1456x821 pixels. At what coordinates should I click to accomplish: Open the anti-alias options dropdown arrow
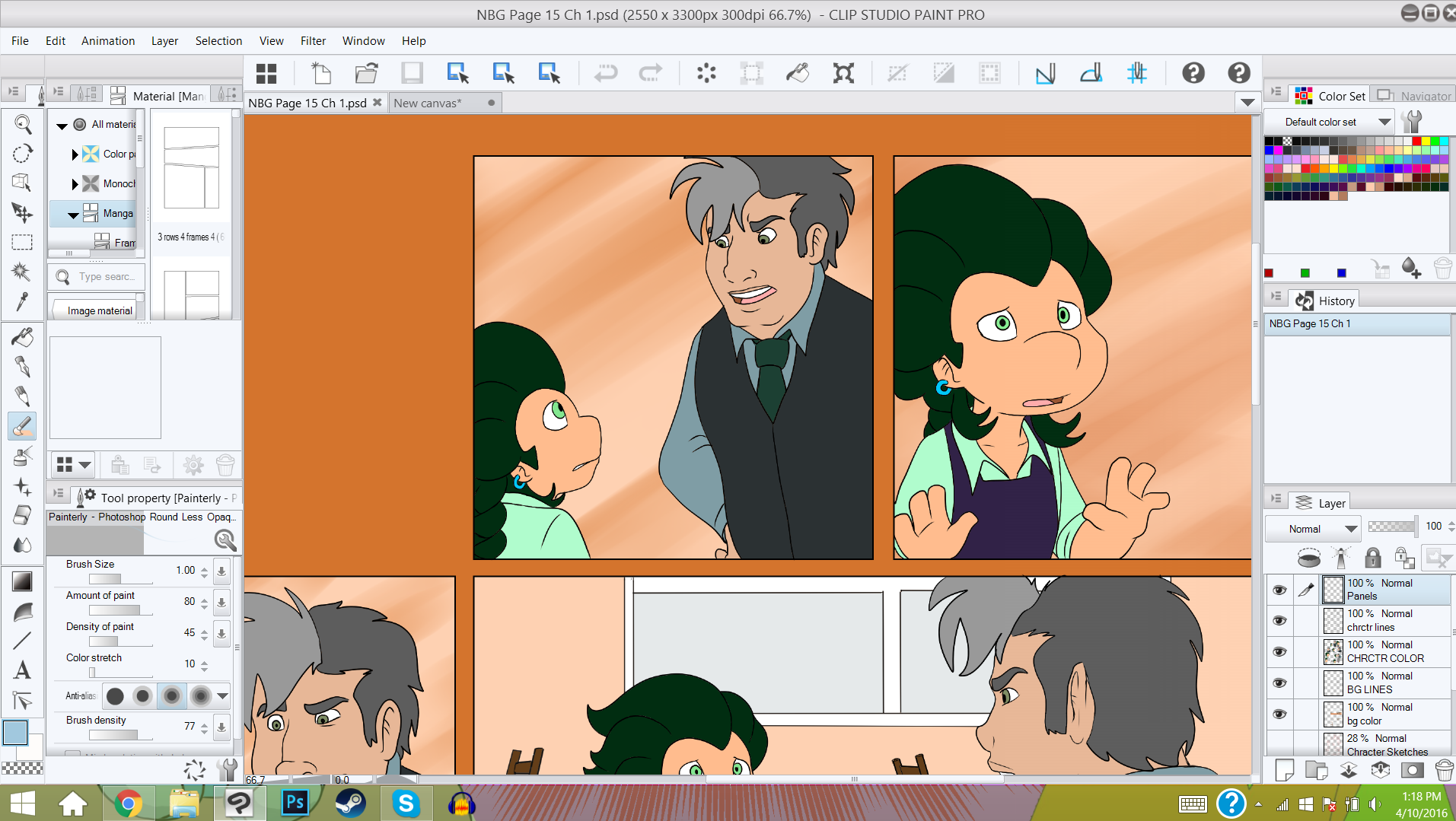(222, 695)
